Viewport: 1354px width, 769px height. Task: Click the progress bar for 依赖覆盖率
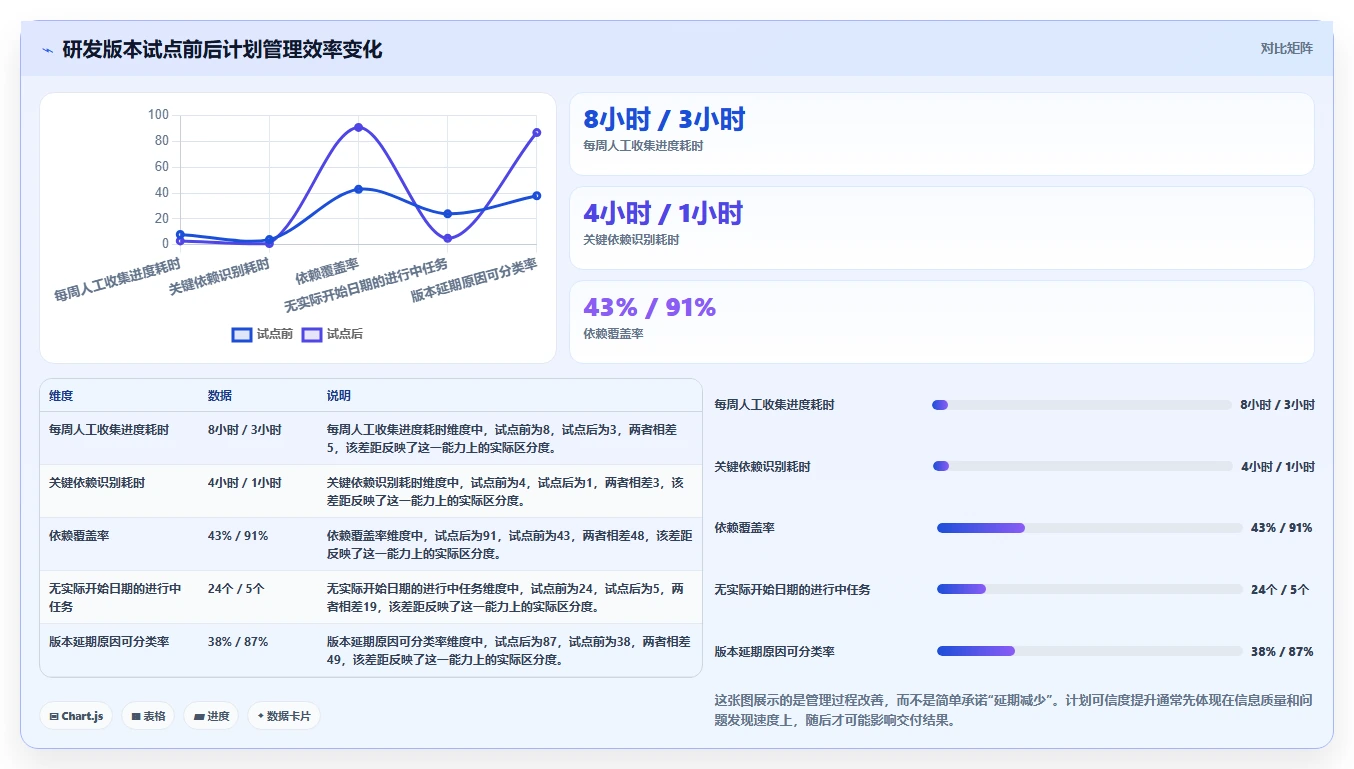1090,528
